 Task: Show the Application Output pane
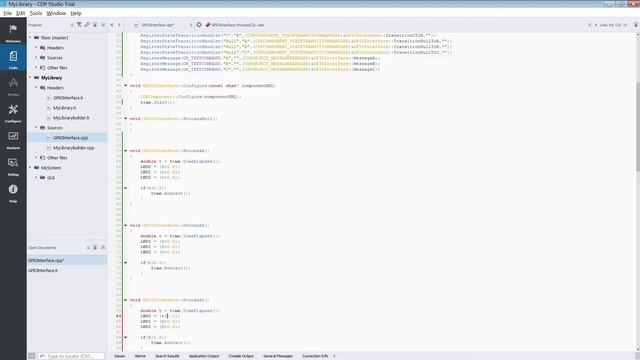click(204, 356)
